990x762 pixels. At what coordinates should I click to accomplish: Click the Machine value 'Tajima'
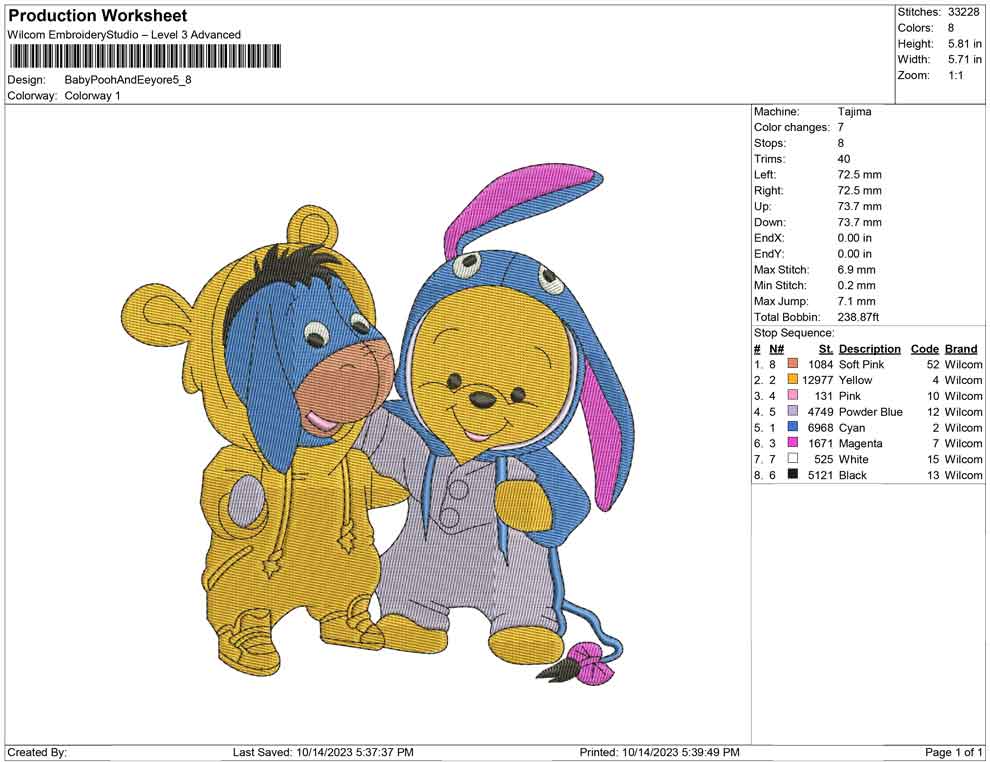854,112
